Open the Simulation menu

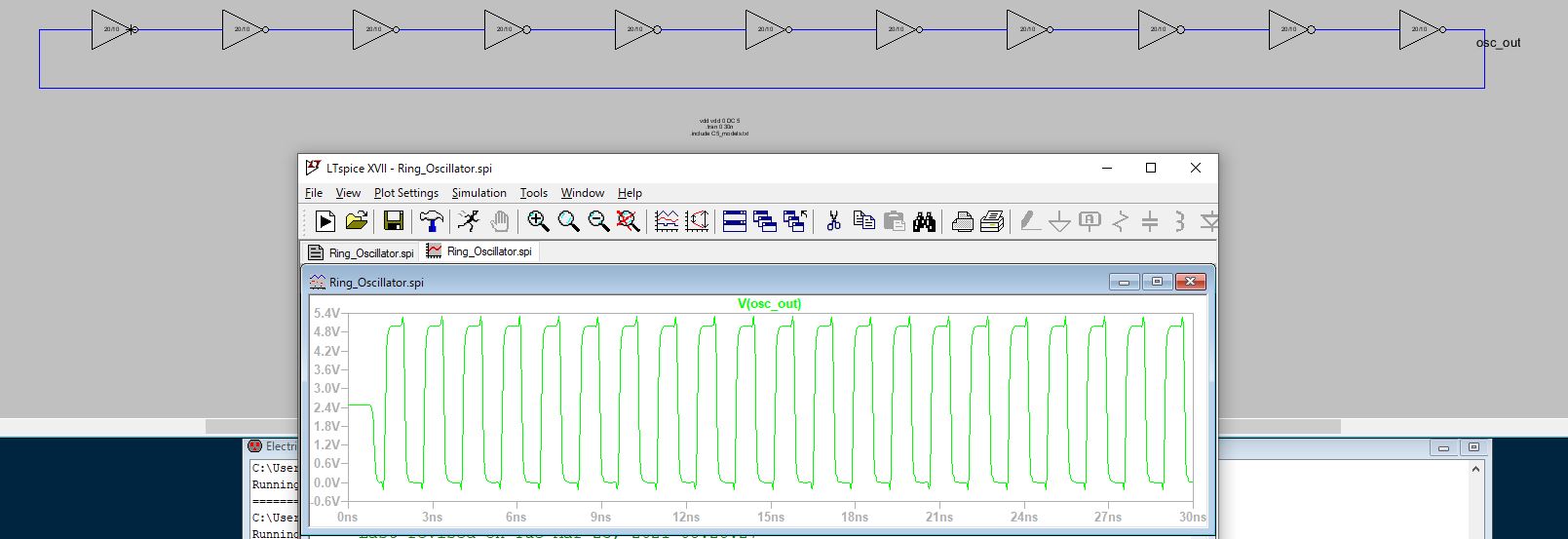[x=478, y=193]
